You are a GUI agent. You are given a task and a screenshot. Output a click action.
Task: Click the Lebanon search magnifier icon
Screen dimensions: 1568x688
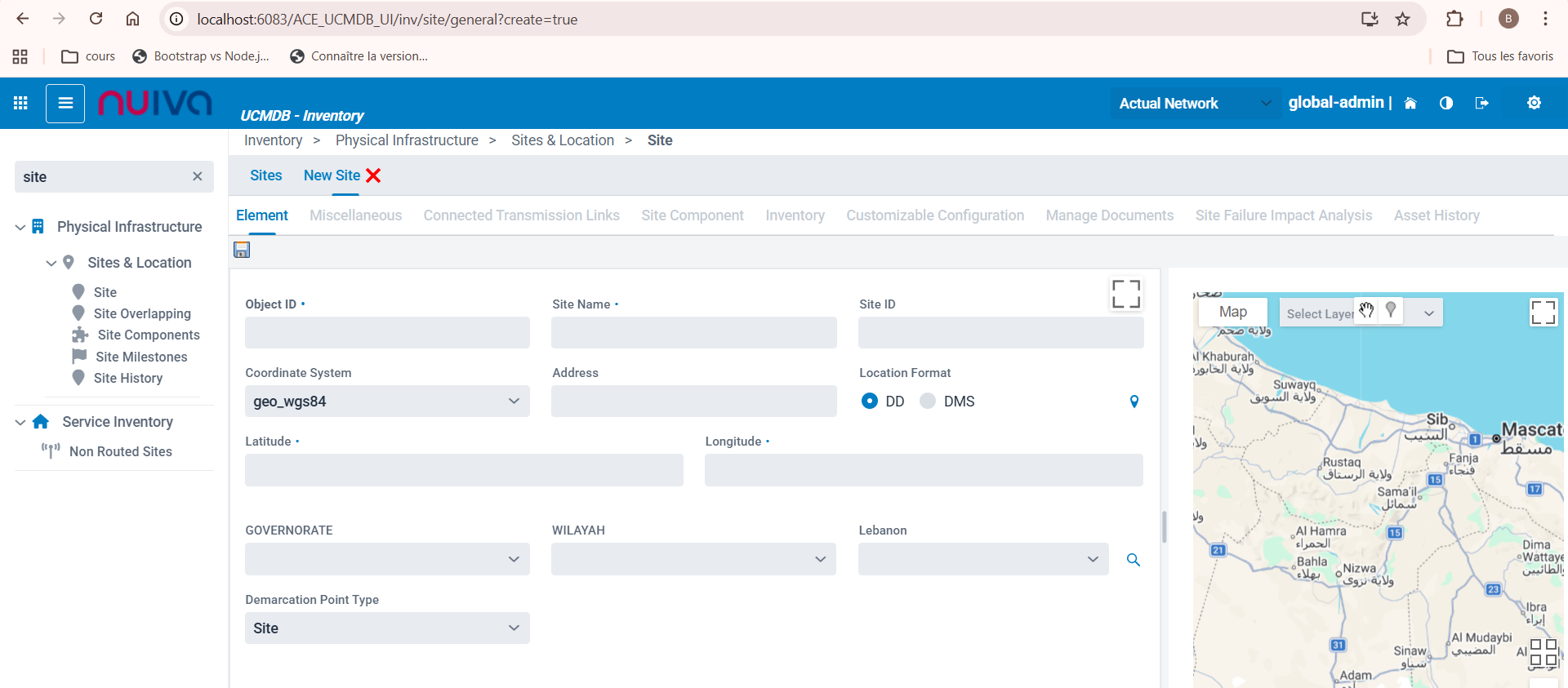pos(1134,560)
